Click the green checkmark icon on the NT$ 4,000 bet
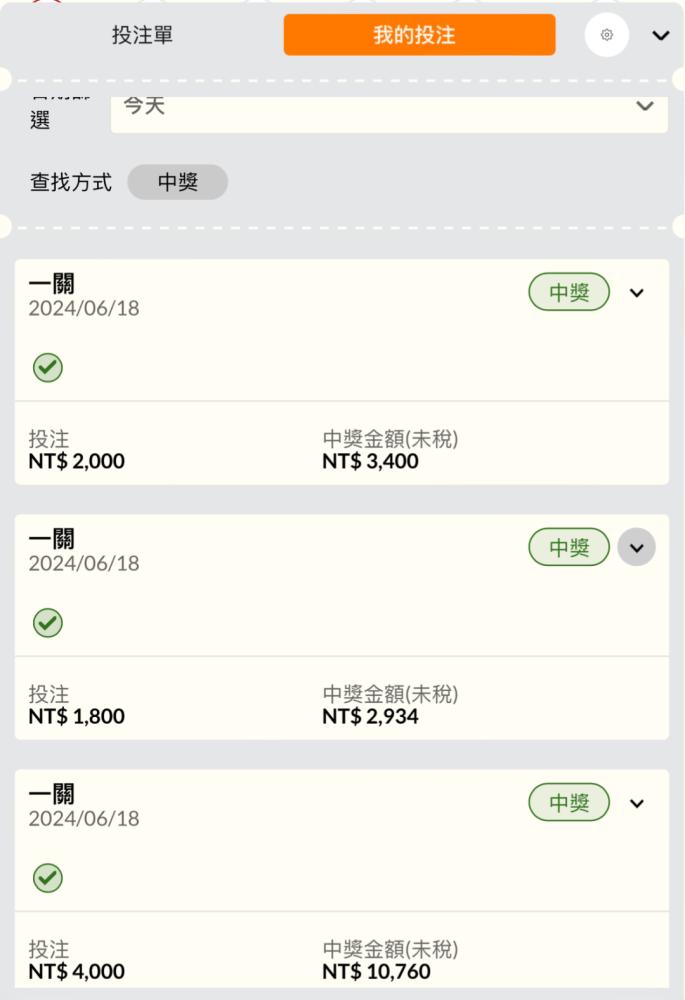The image size is (685, 1000). [47, 878]
